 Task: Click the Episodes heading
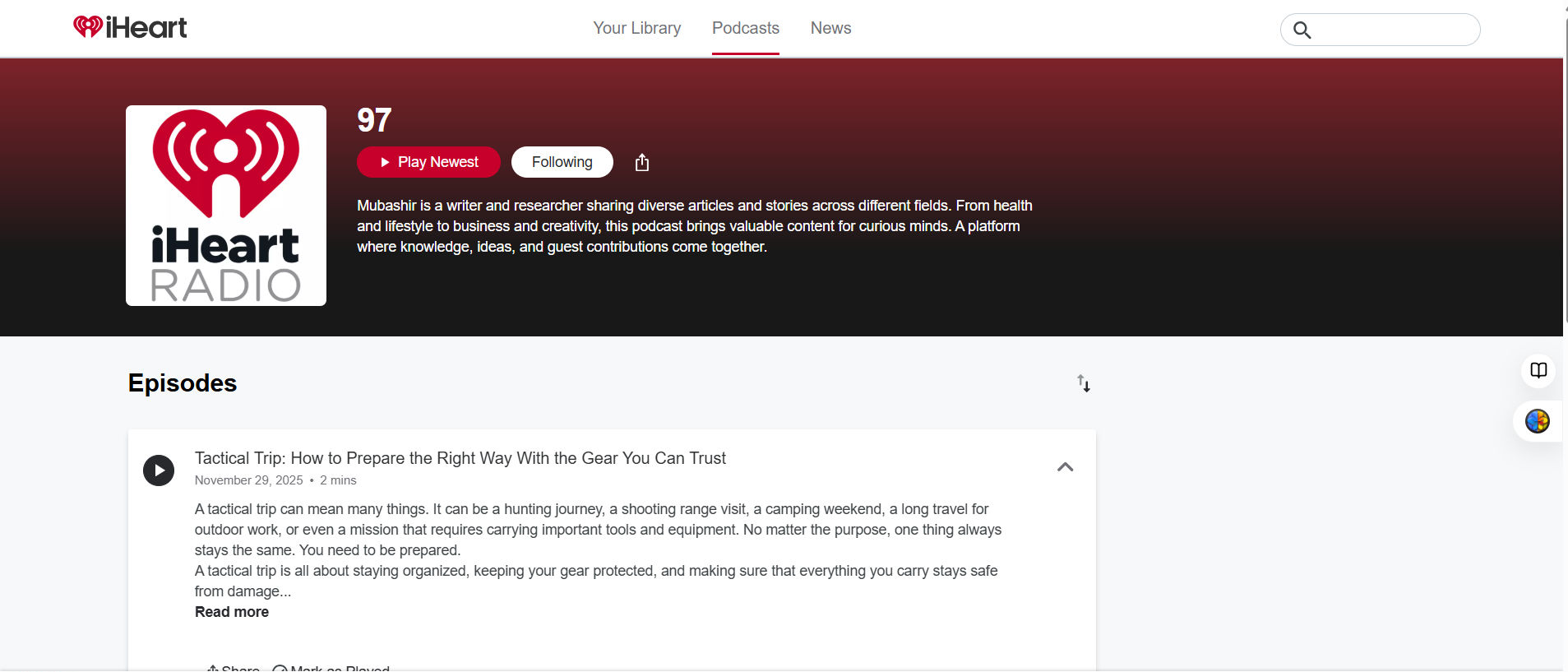[183, 383]
